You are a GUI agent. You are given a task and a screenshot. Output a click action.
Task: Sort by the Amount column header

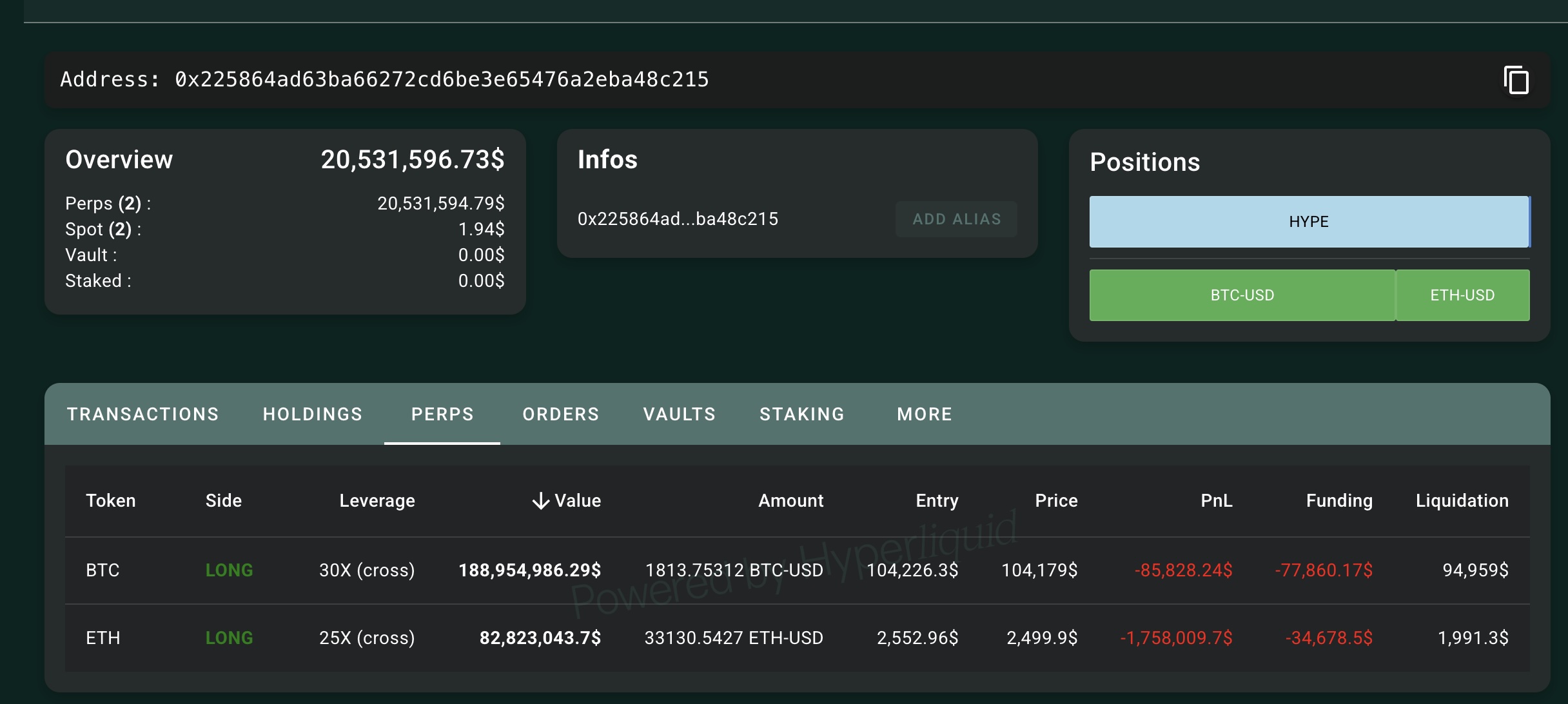[x=791, y=501]
